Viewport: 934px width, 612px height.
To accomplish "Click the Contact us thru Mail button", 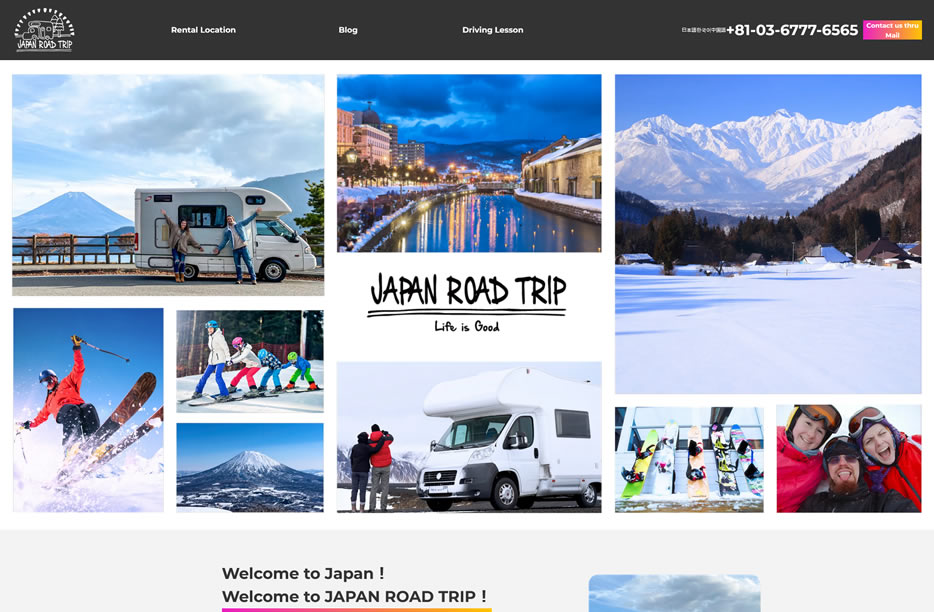I will [892, 30].
